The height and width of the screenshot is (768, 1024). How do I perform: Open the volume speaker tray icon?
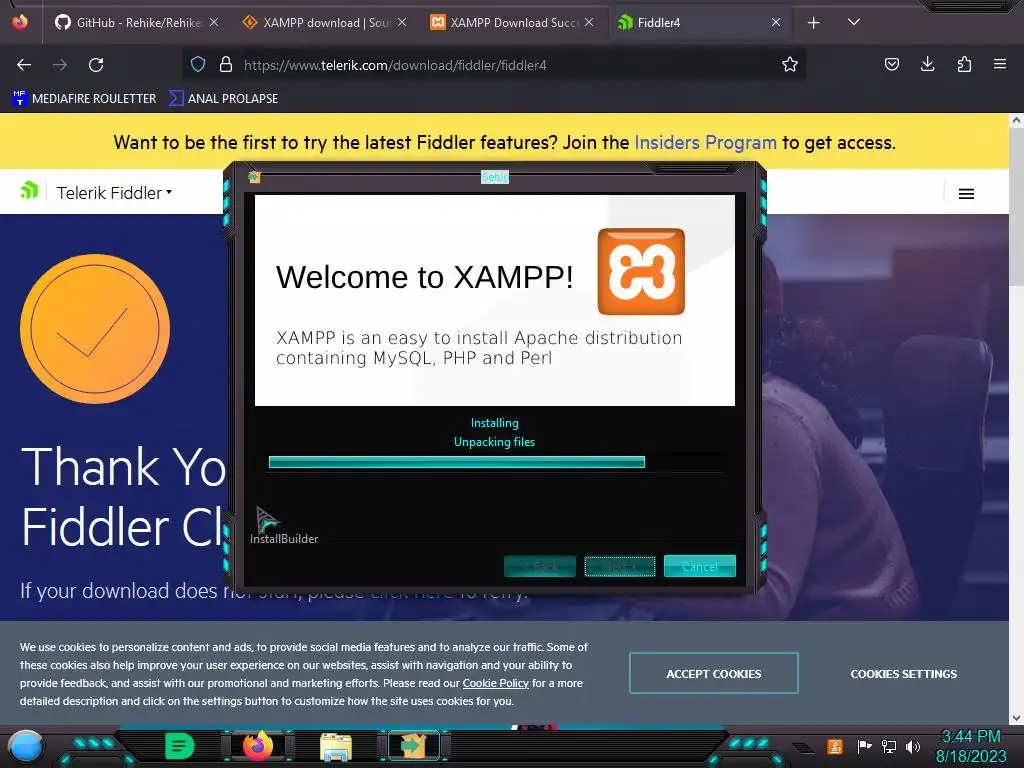(913, 746)
